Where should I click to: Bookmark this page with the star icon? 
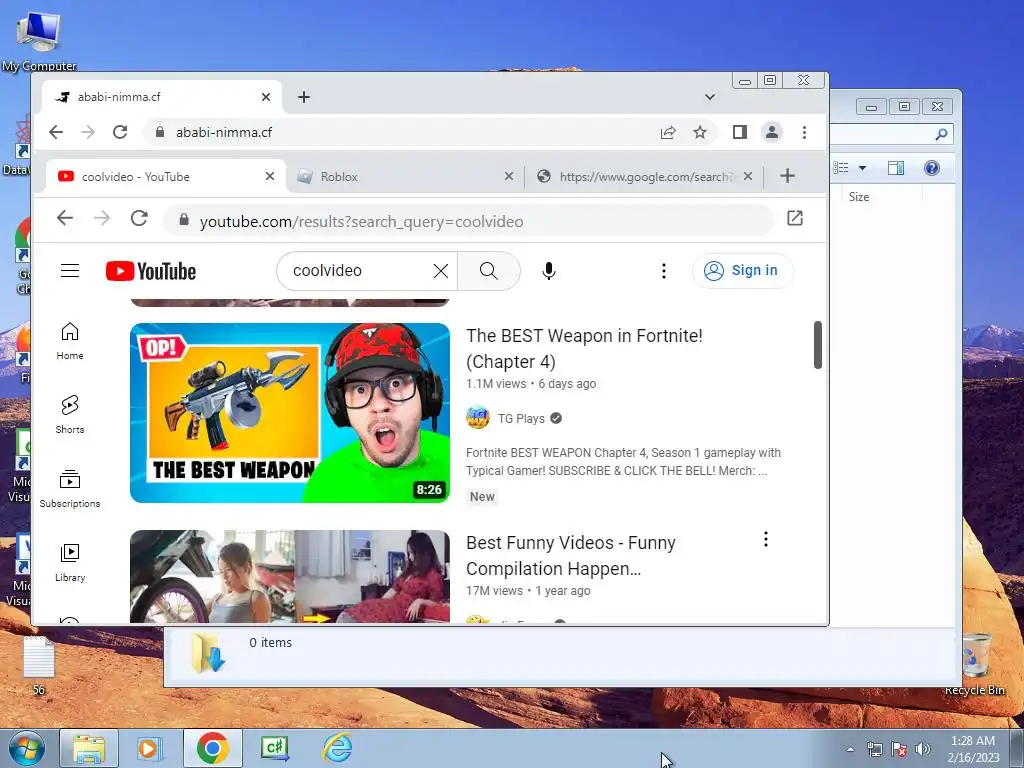(x=700, y=133)
